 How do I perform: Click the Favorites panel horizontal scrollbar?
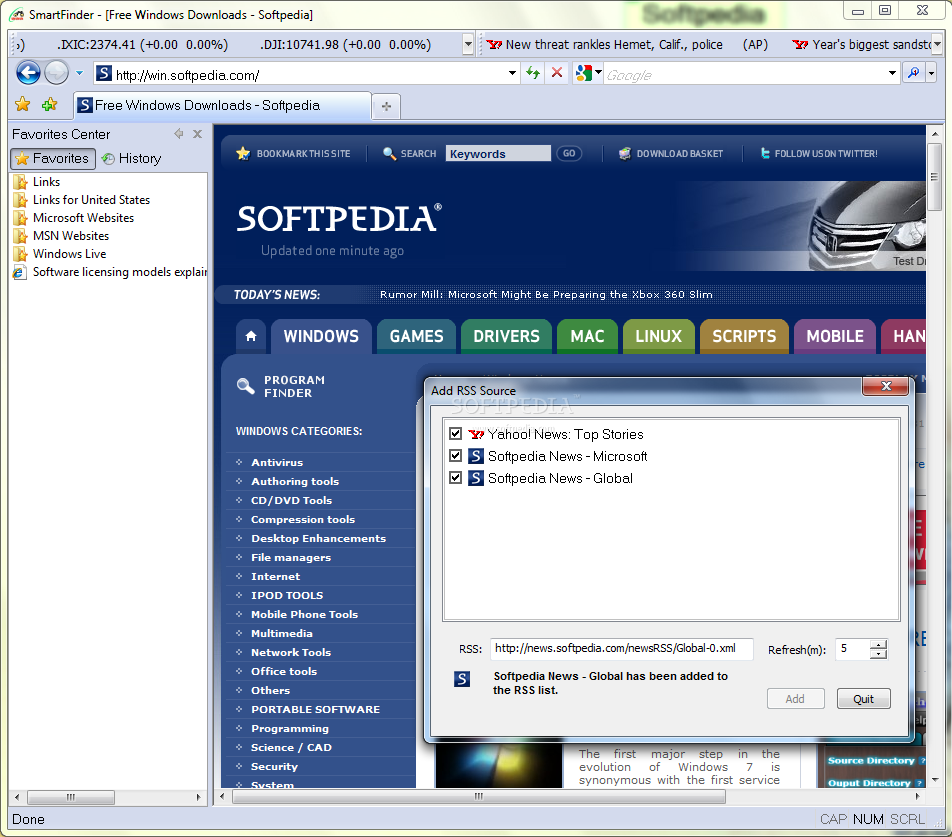(x=70, y=797)
